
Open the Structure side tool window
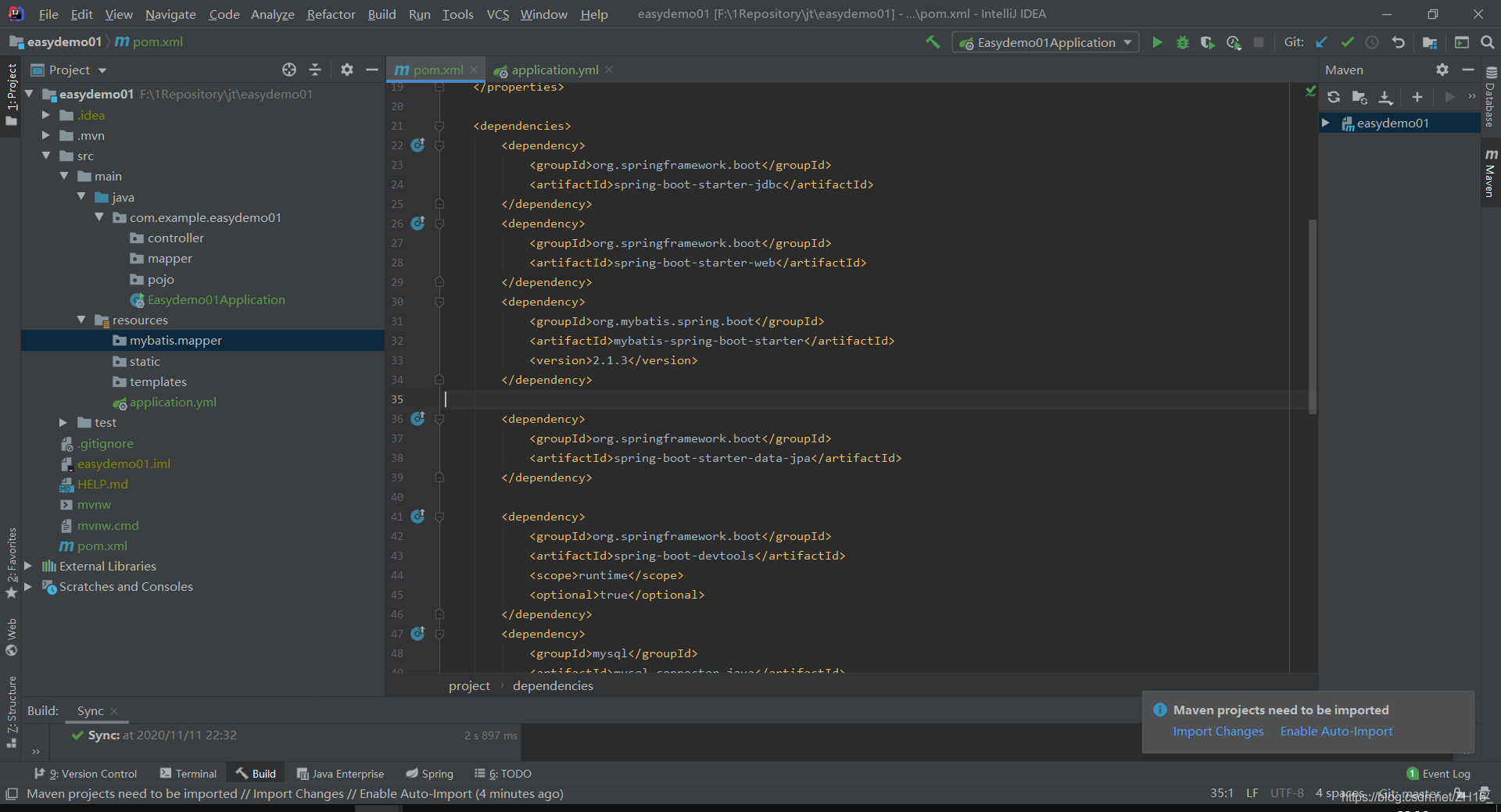click(x=11, y=711)
